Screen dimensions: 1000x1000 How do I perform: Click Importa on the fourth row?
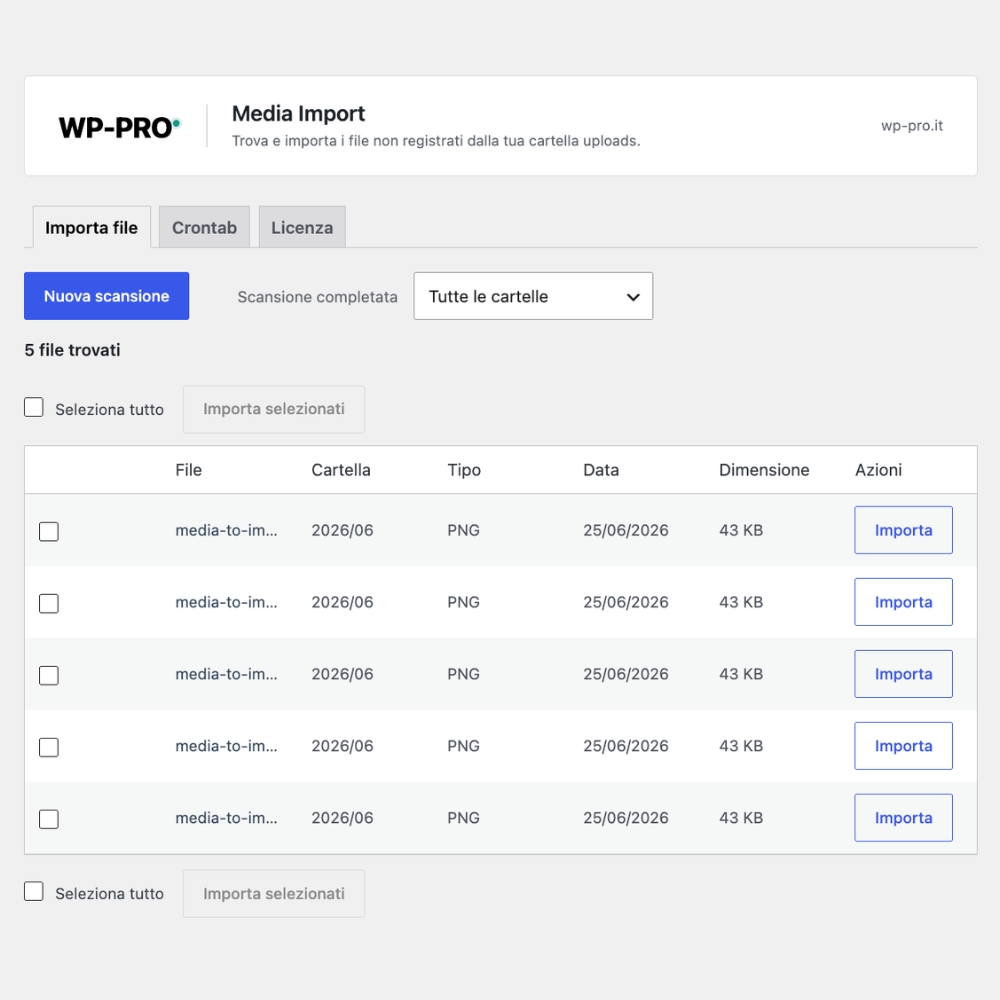pos(903,746)
